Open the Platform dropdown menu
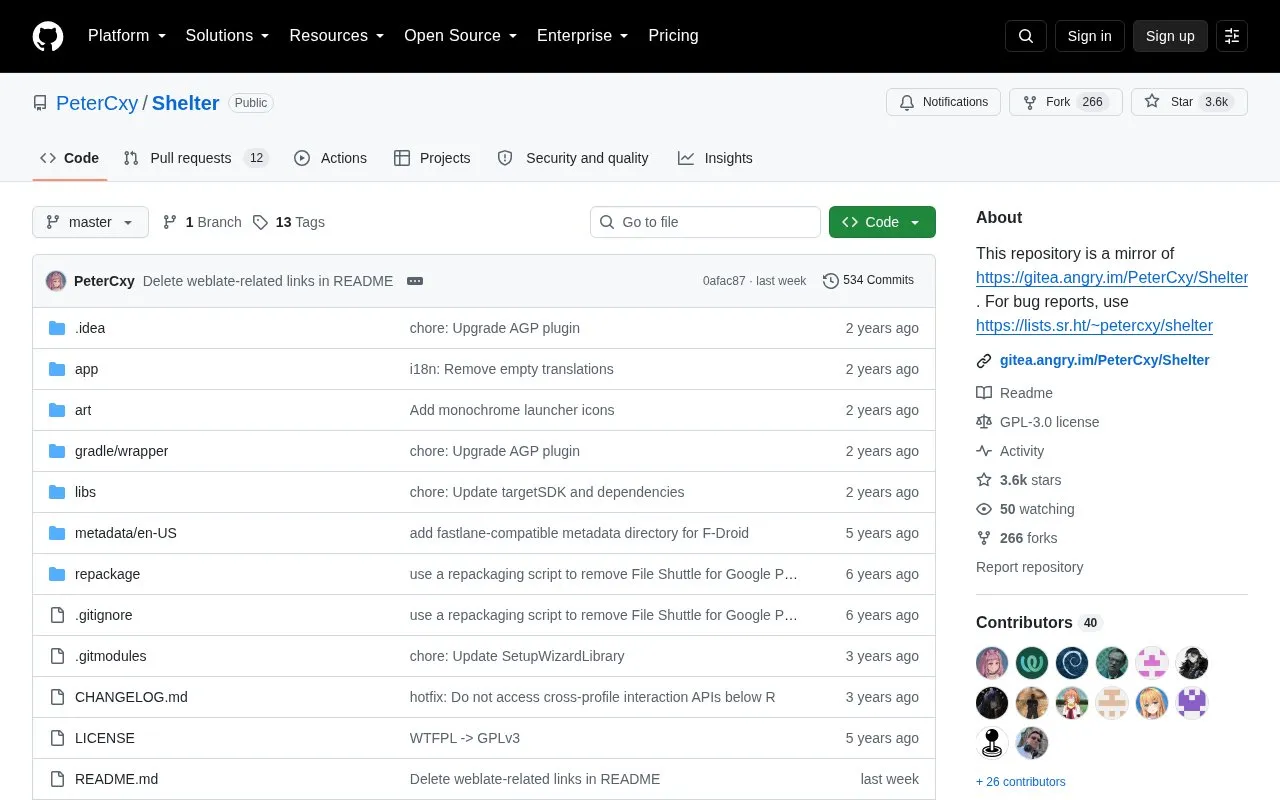 point(126,36)
